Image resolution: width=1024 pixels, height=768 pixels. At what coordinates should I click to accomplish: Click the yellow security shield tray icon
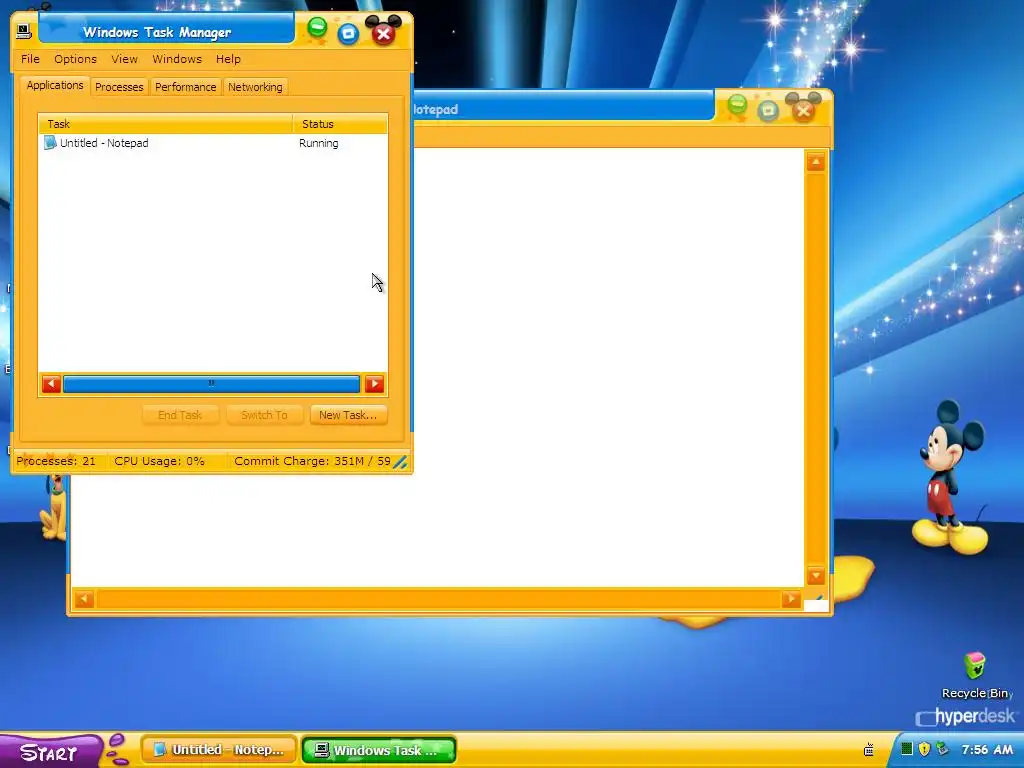pyautogui.click(x=924, y=749)
